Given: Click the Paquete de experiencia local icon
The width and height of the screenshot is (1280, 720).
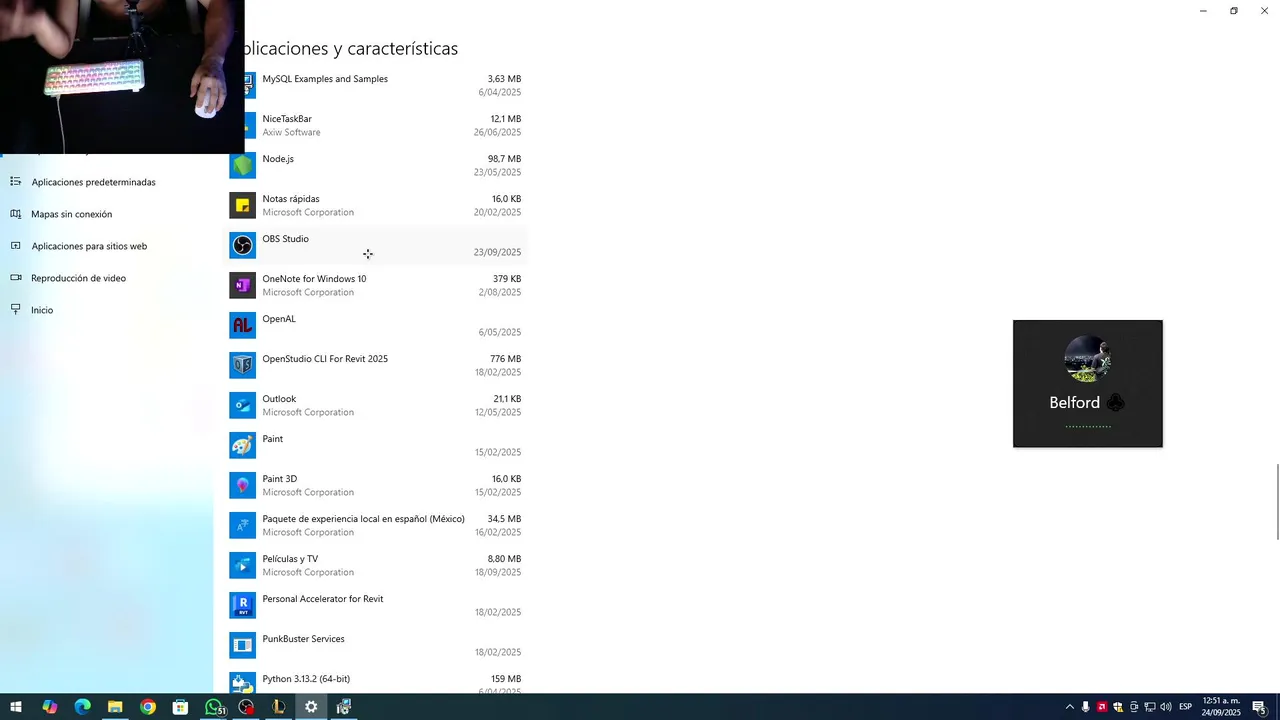Looking at the screenshot, I should [243, 525].
